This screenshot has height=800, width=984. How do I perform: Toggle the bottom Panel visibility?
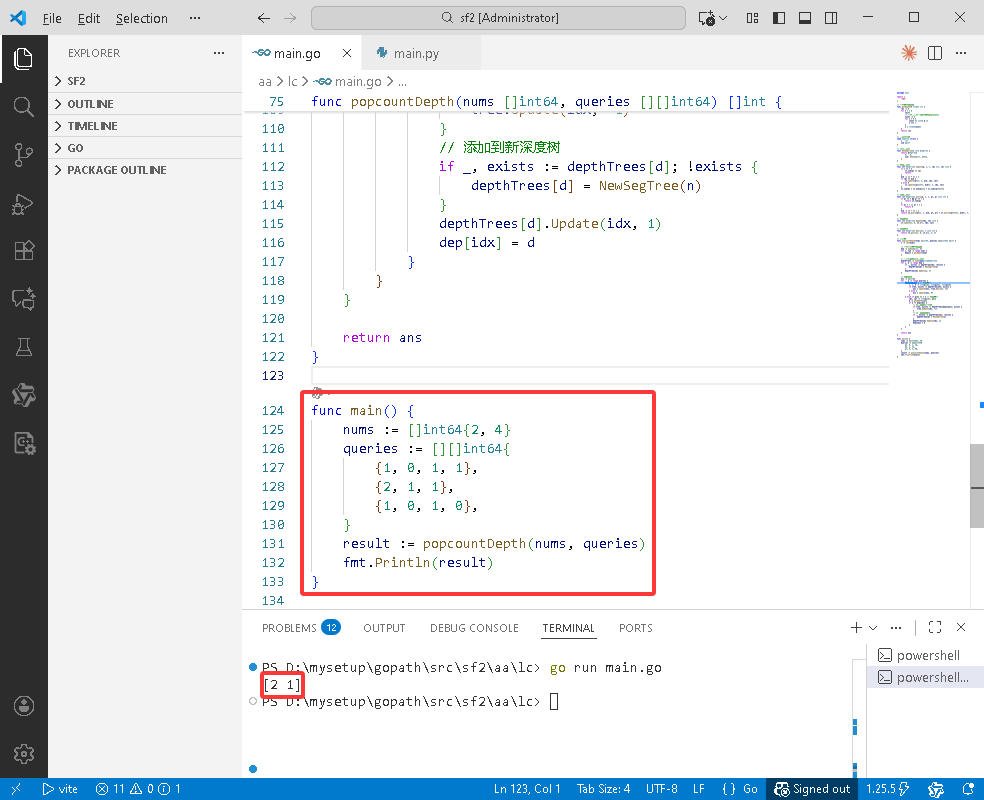[805, 18]
